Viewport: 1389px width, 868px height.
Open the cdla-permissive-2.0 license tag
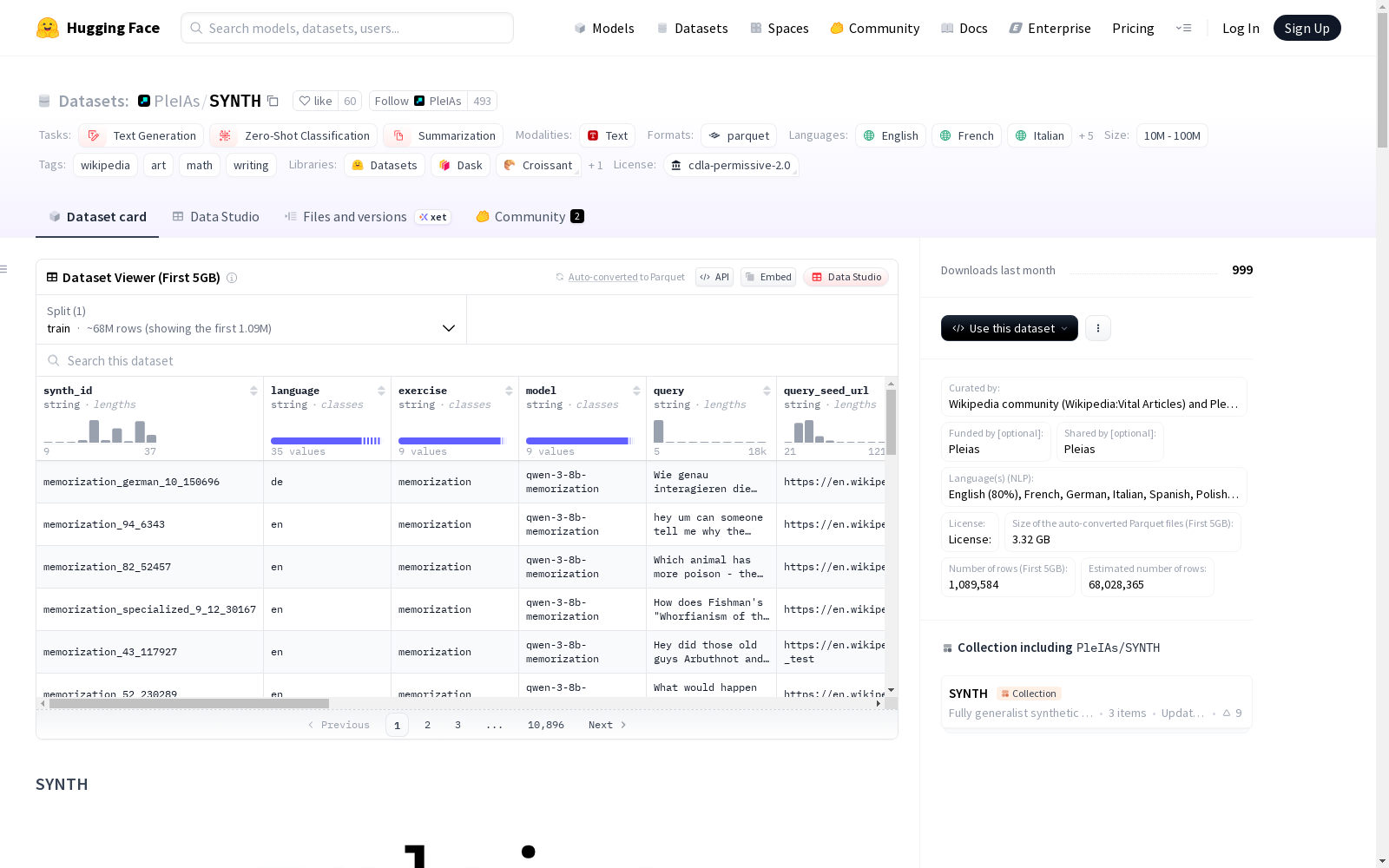(731, 165)
